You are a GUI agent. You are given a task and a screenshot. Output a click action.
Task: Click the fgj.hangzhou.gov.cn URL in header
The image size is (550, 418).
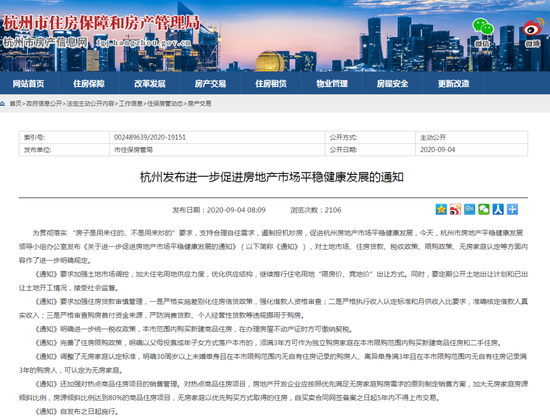coord(143,43)
